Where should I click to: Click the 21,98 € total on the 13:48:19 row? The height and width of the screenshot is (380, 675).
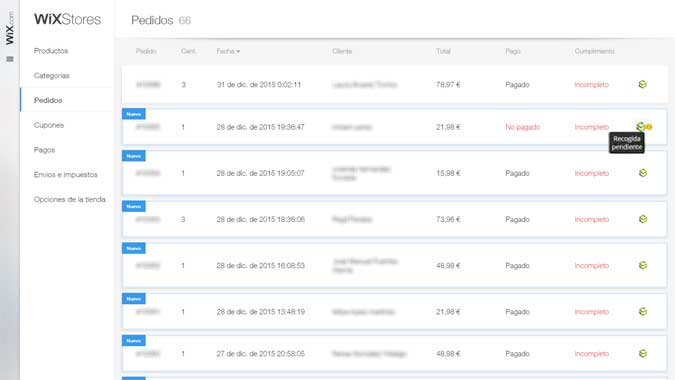click(448, 312)
